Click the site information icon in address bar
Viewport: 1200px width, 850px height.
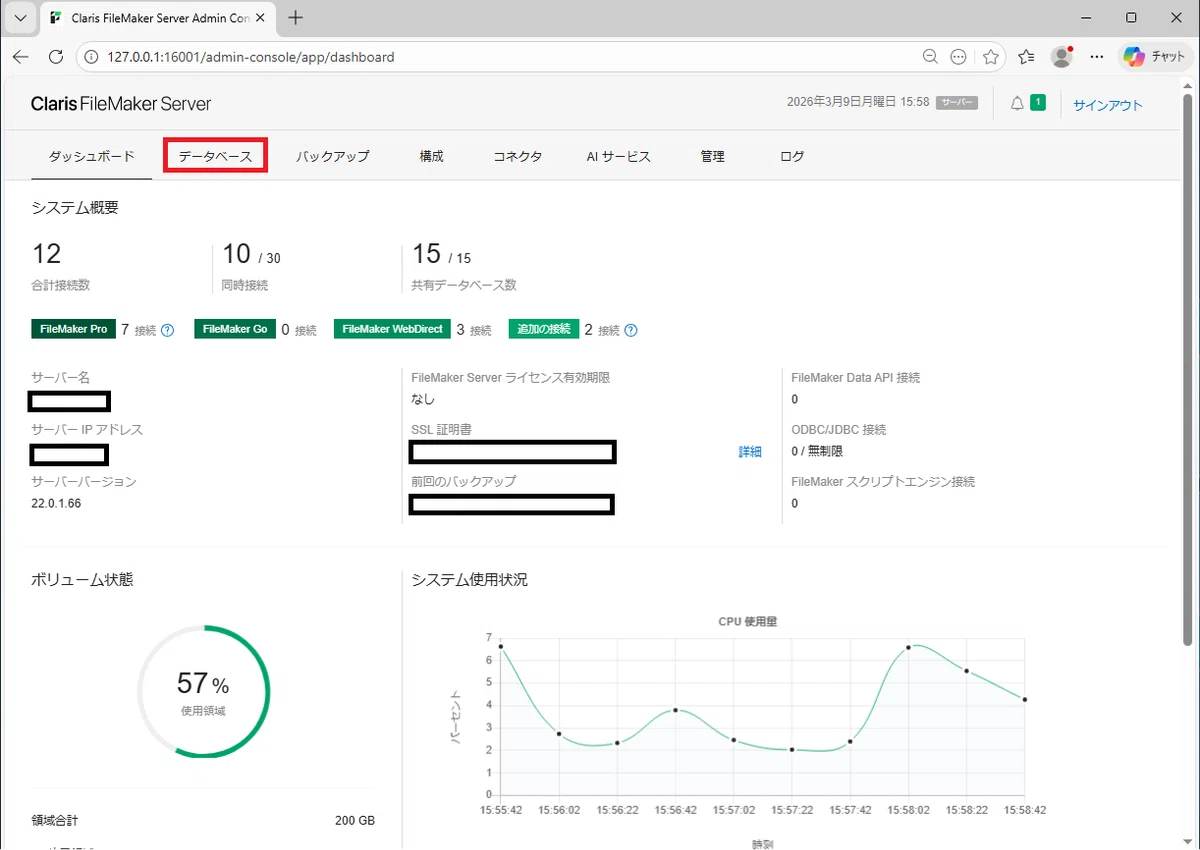91,57
